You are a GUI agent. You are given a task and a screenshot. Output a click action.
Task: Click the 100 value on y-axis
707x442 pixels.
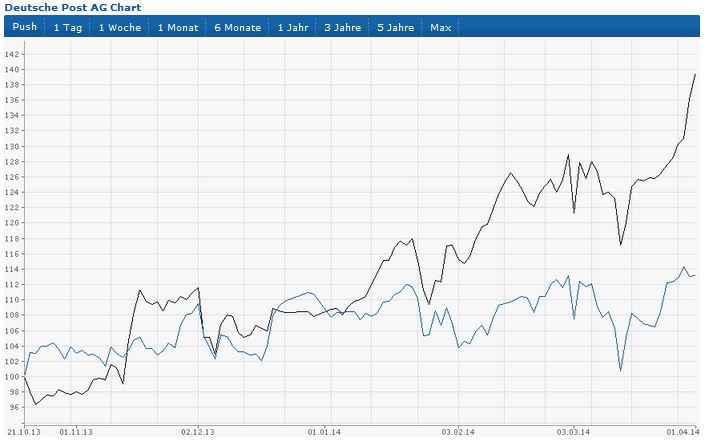[x=12, y=377]
